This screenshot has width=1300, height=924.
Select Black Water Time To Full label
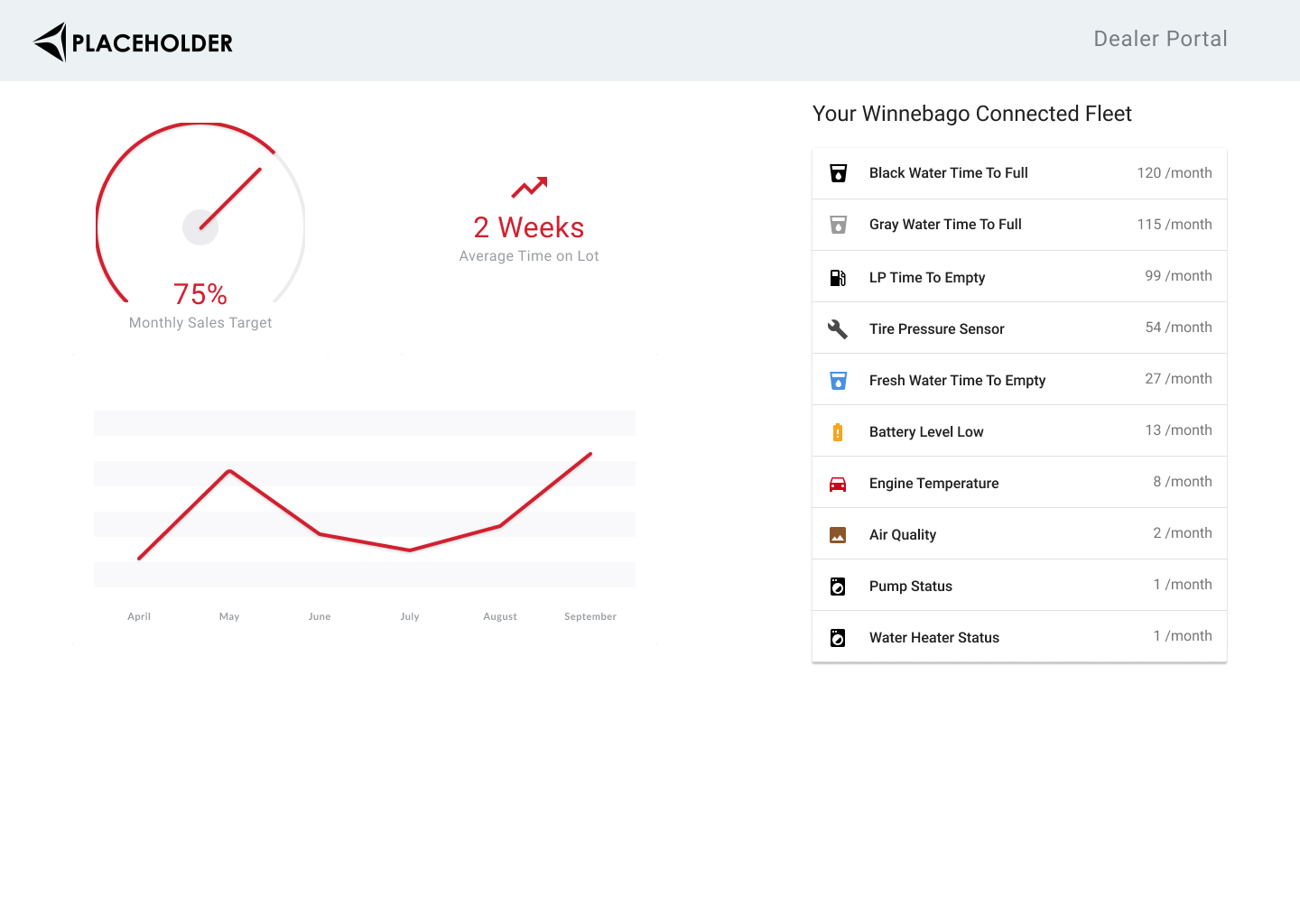point(948,173)
